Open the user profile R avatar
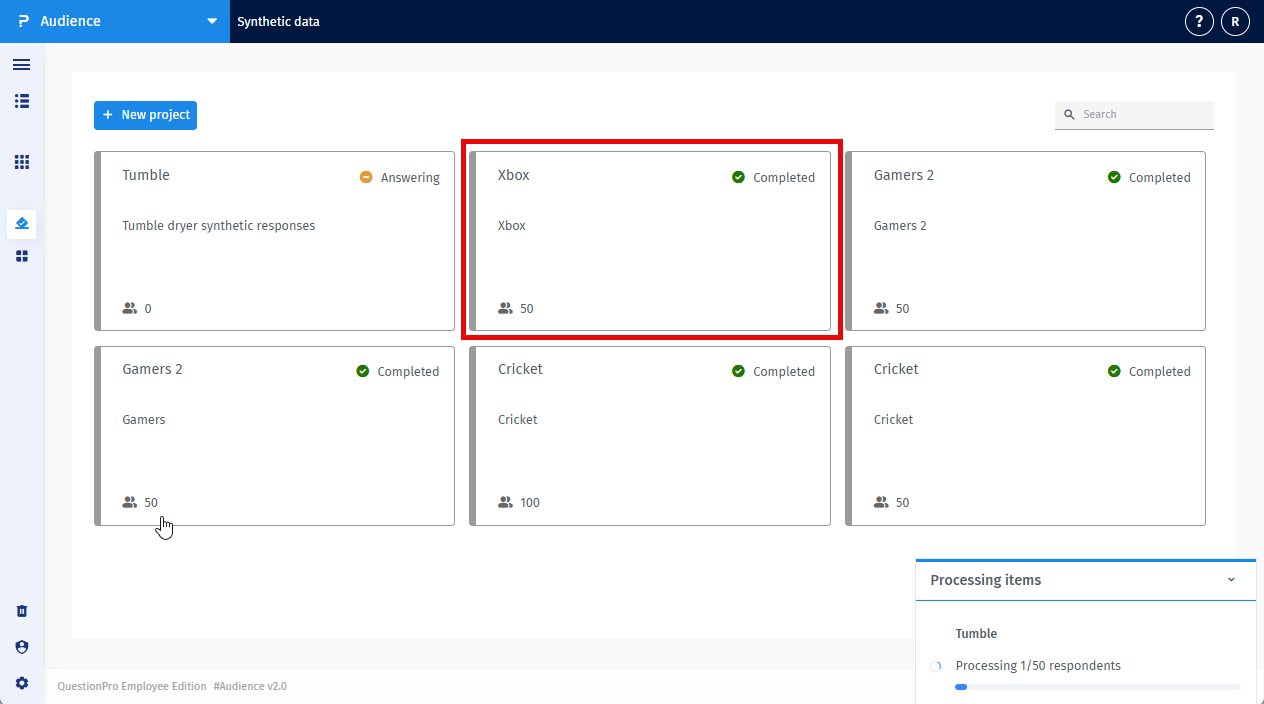 (1235, 21)
